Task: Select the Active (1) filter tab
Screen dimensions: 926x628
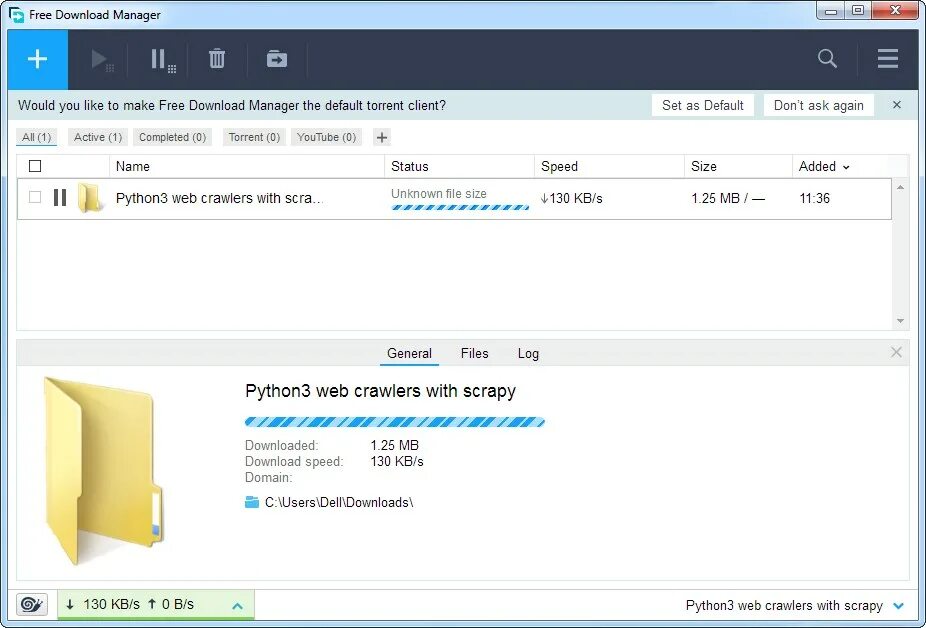Action: [x=97, y=137]
